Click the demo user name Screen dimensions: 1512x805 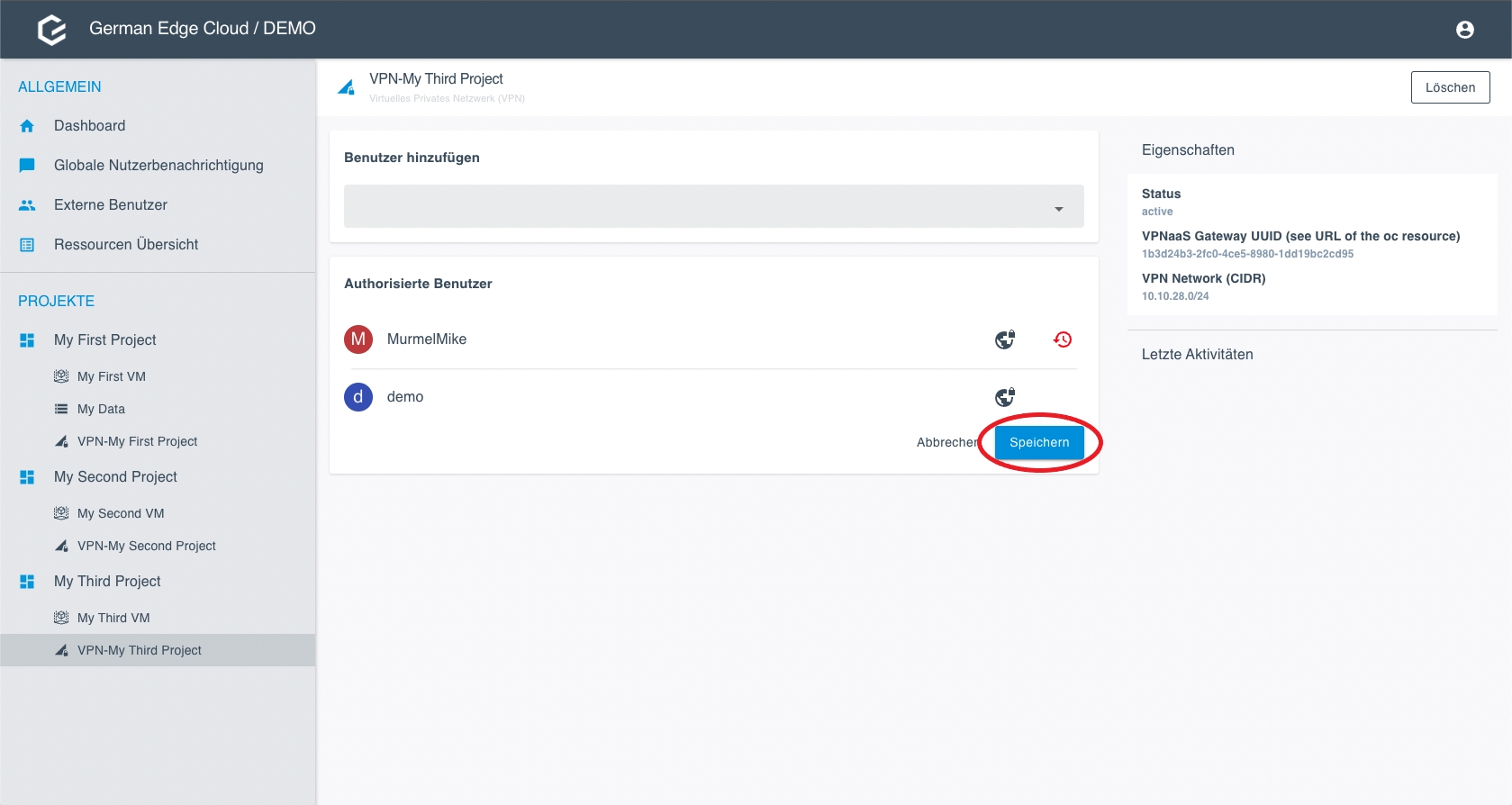point(405,397)
